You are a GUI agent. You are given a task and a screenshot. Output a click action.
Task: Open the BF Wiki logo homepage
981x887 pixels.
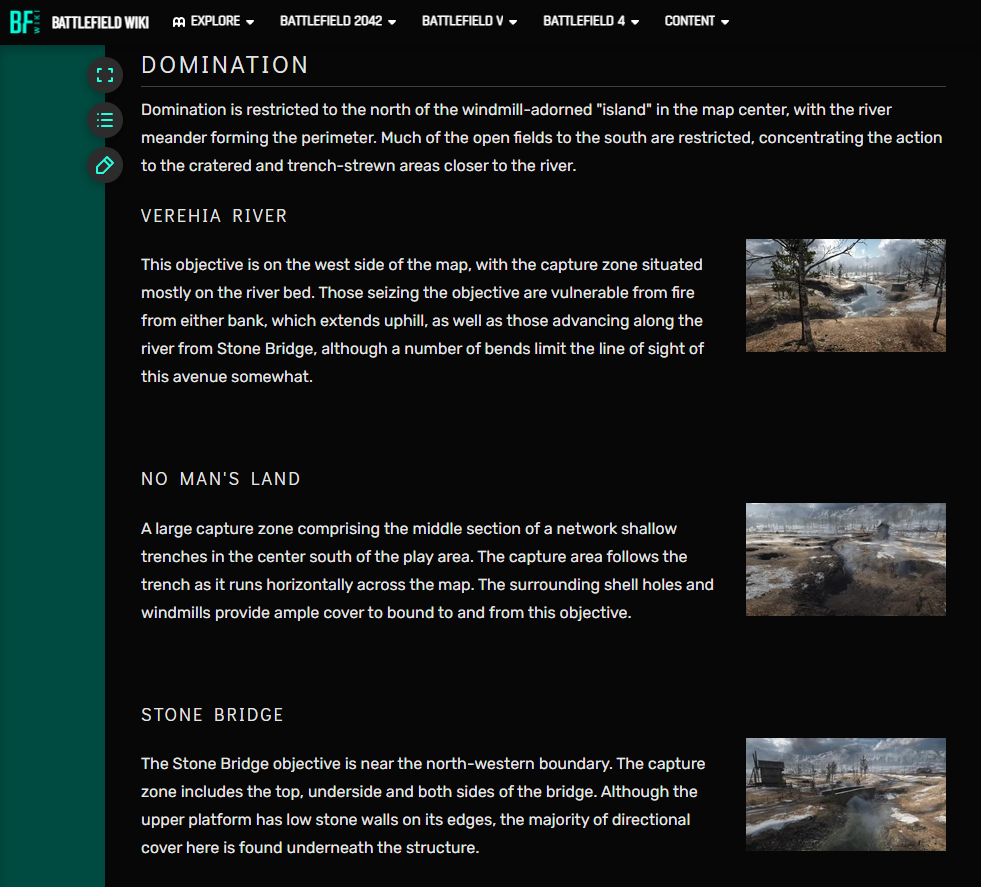[x=25, y=22]
